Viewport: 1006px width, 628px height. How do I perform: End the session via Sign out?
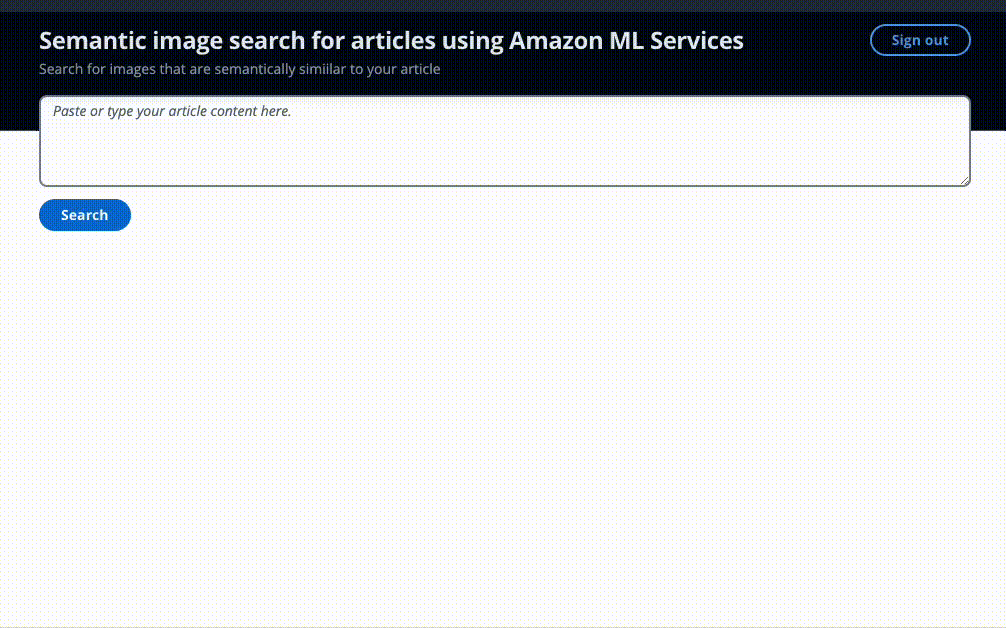(920, 40)
